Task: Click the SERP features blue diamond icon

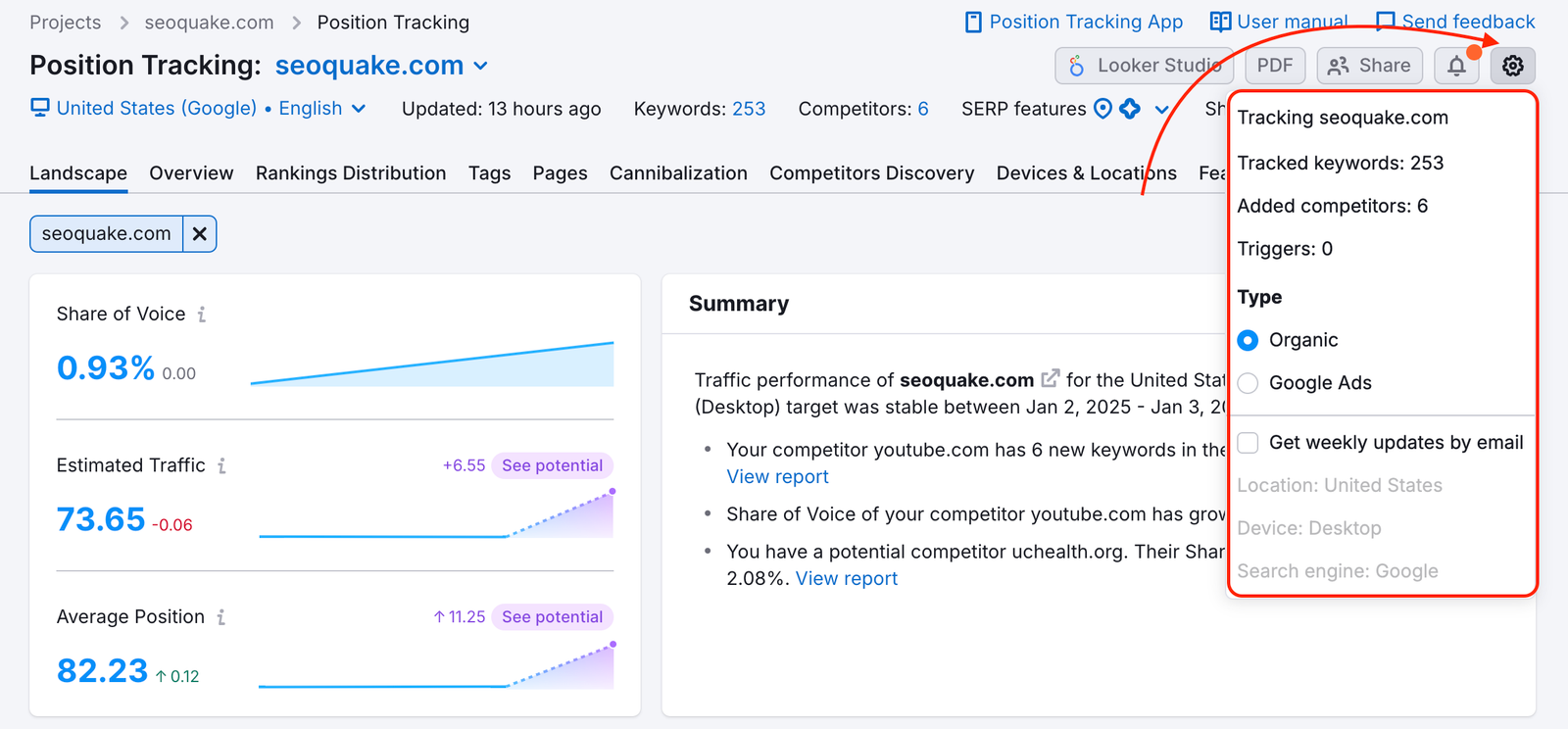Action: click(x=1130, y=109)
